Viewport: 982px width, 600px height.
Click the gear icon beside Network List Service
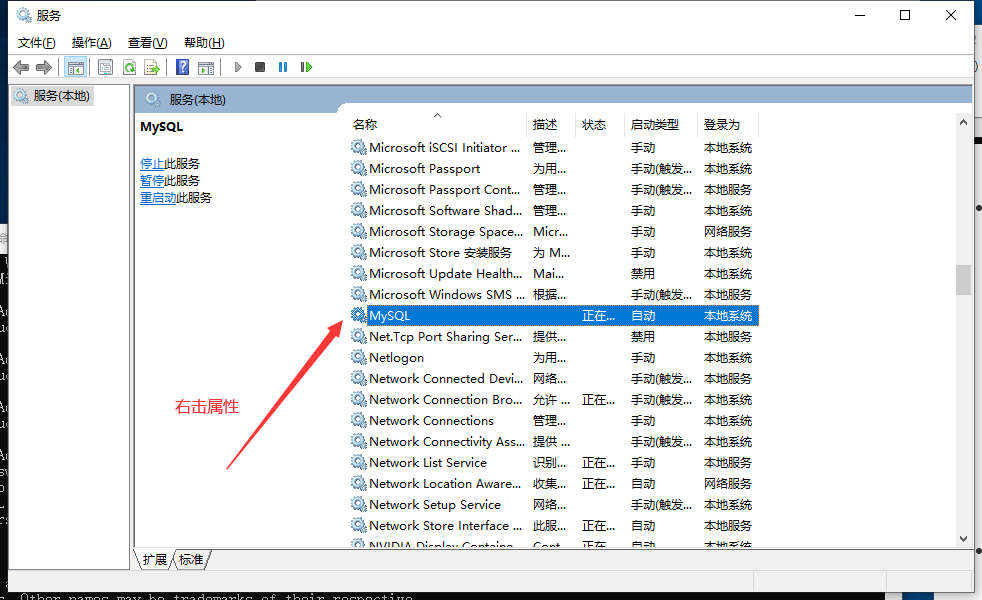(358, 462)
